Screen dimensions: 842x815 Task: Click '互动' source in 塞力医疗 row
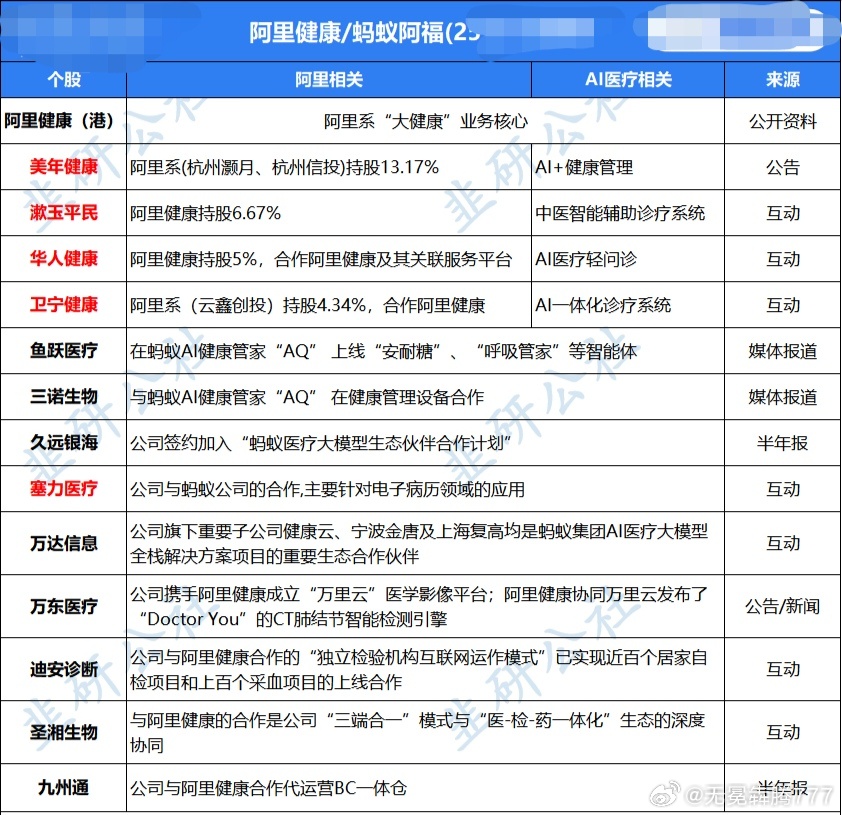[782, 489]
